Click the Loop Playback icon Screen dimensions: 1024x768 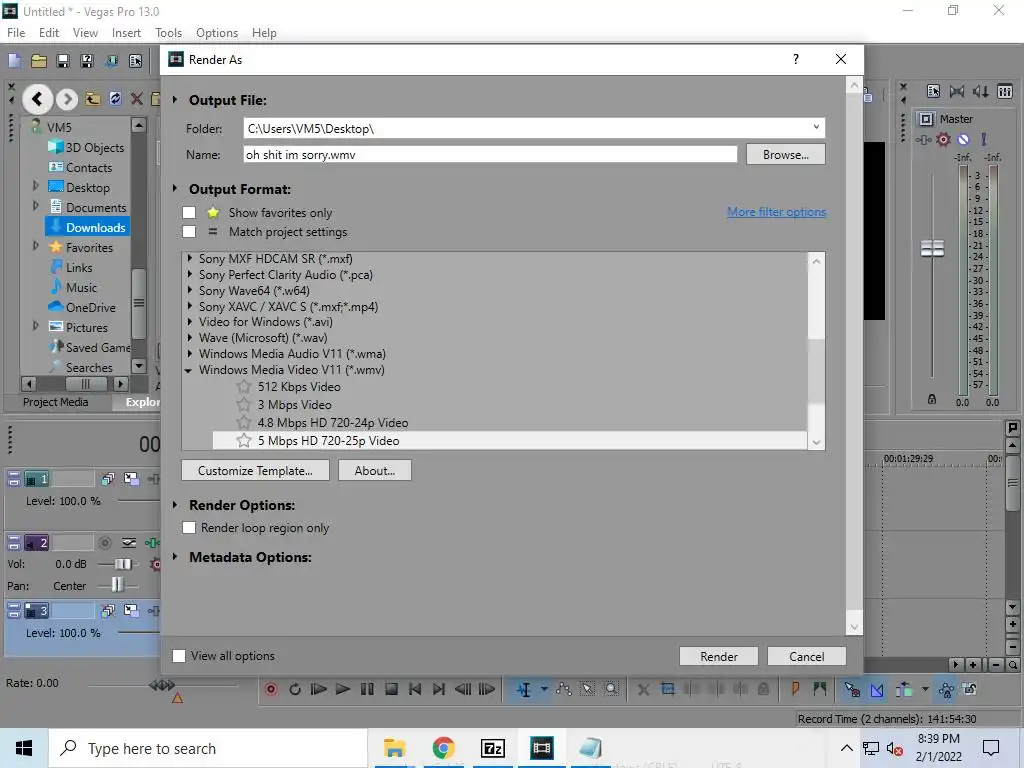point(295,689)
